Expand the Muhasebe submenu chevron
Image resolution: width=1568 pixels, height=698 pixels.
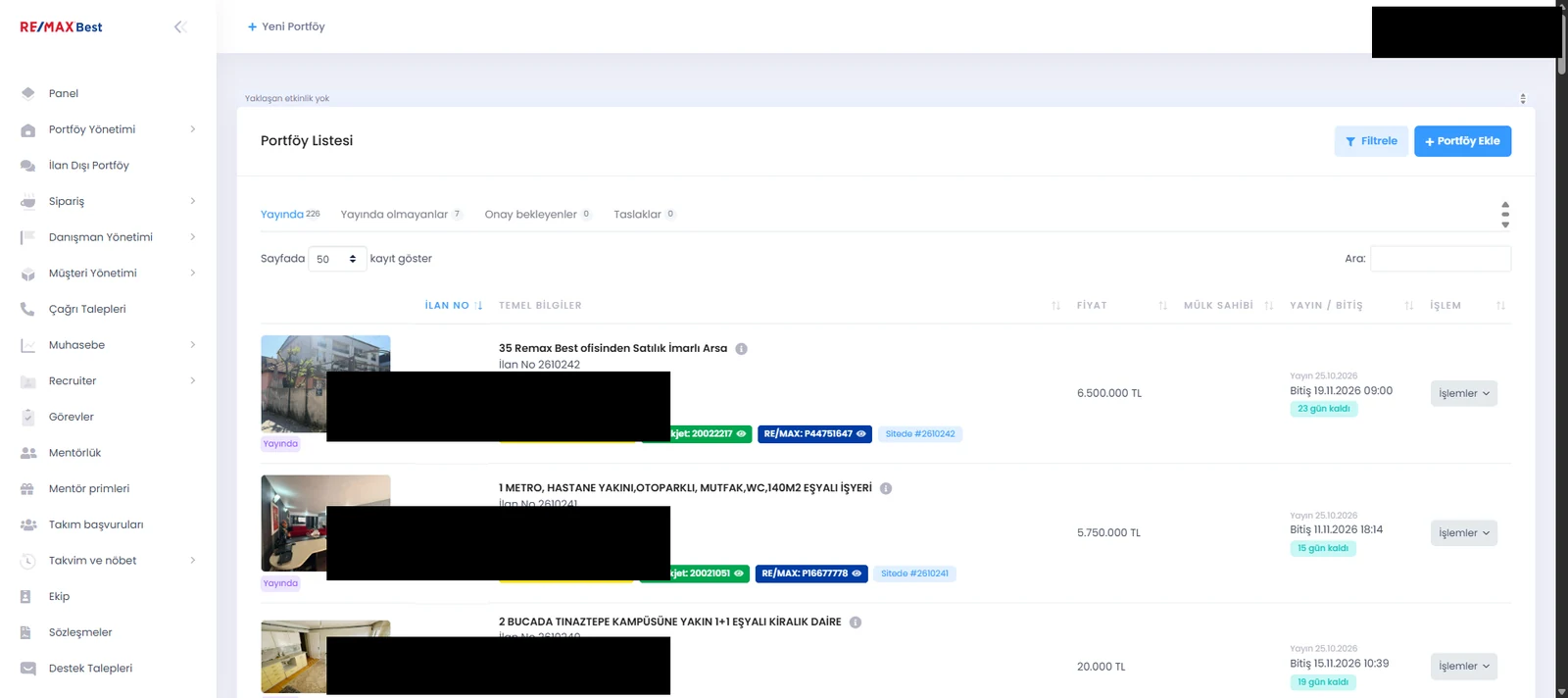193,344
